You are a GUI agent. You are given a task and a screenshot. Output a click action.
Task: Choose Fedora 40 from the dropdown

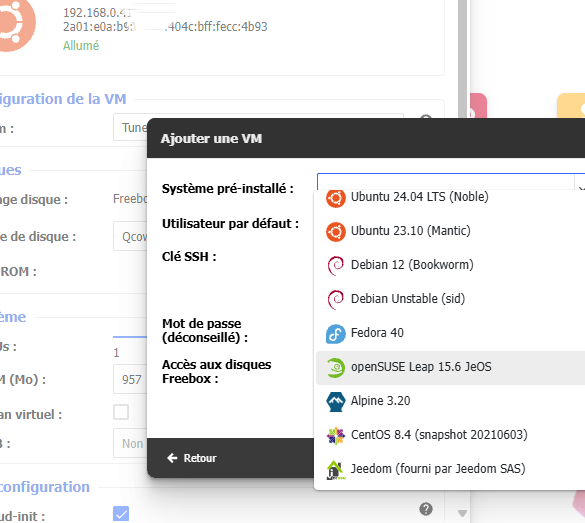[x=450, y=333]
